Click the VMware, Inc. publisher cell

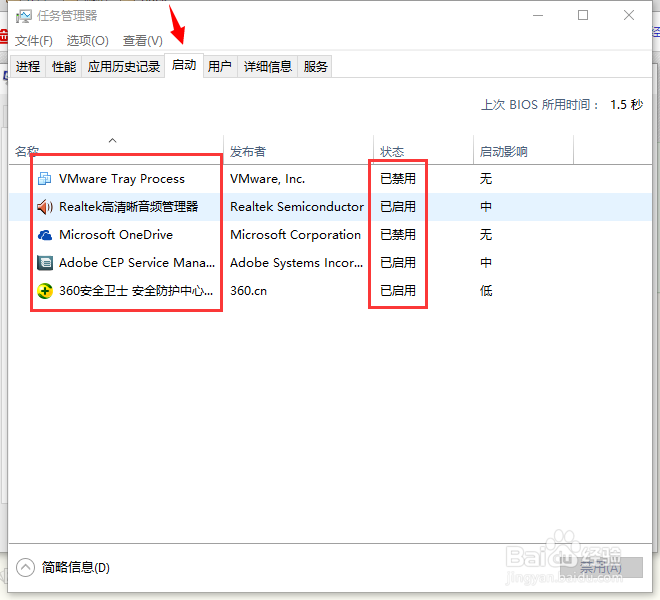click(x=267, y=179)
